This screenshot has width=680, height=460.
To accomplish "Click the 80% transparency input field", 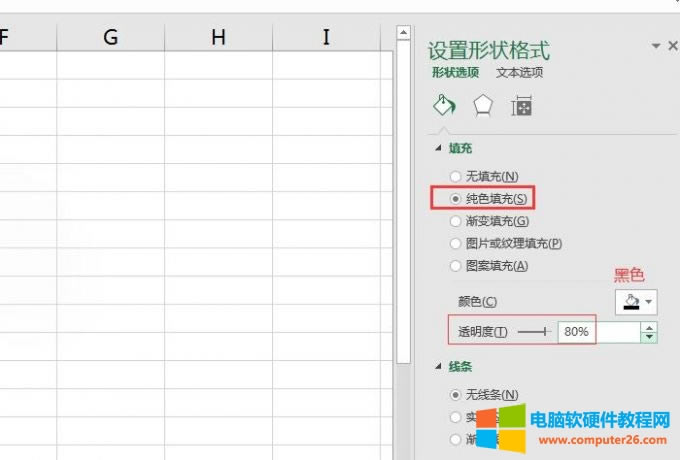I will tap(599, 332).
